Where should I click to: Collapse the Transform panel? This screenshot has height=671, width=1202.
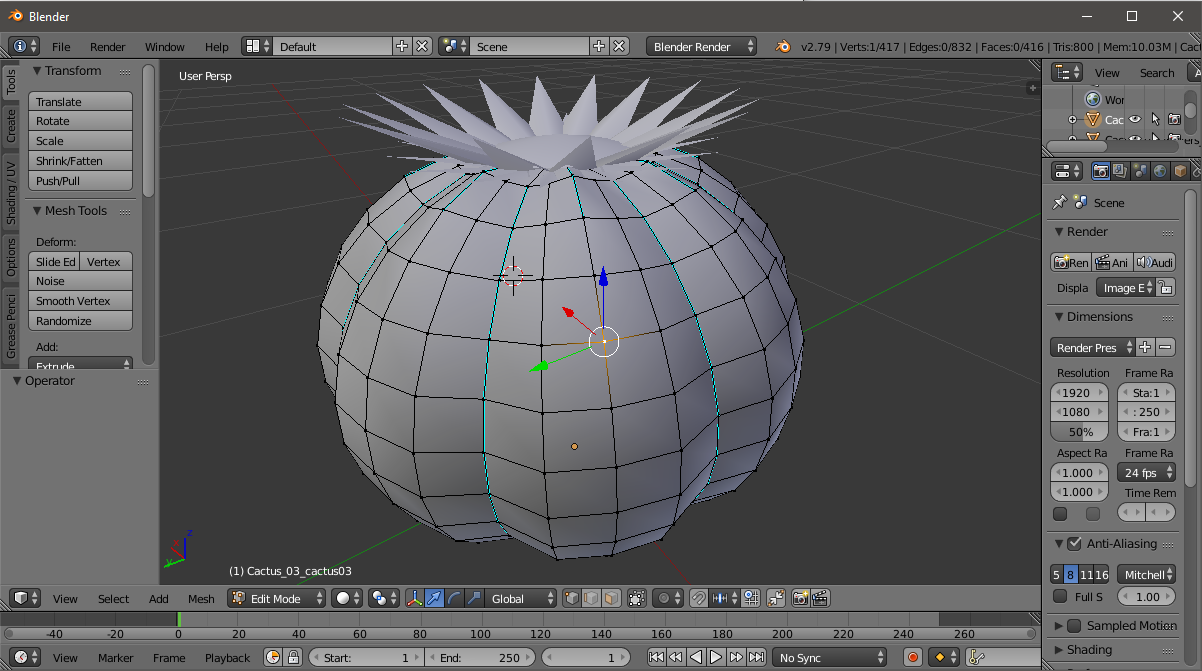coord(37,71)
